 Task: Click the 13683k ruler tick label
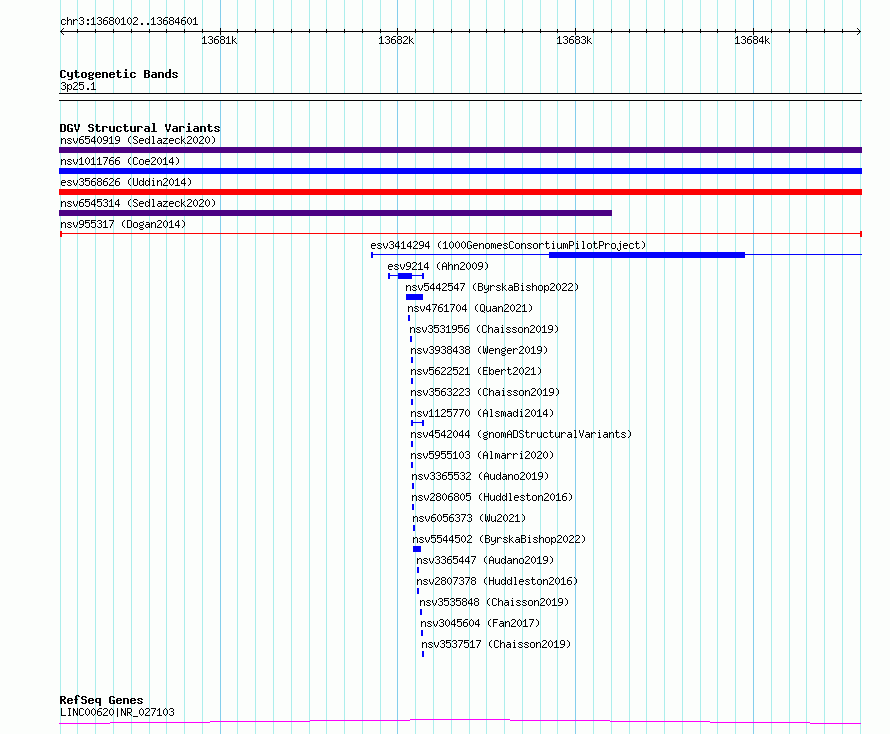pyautogui.click(x=574, y=40)
